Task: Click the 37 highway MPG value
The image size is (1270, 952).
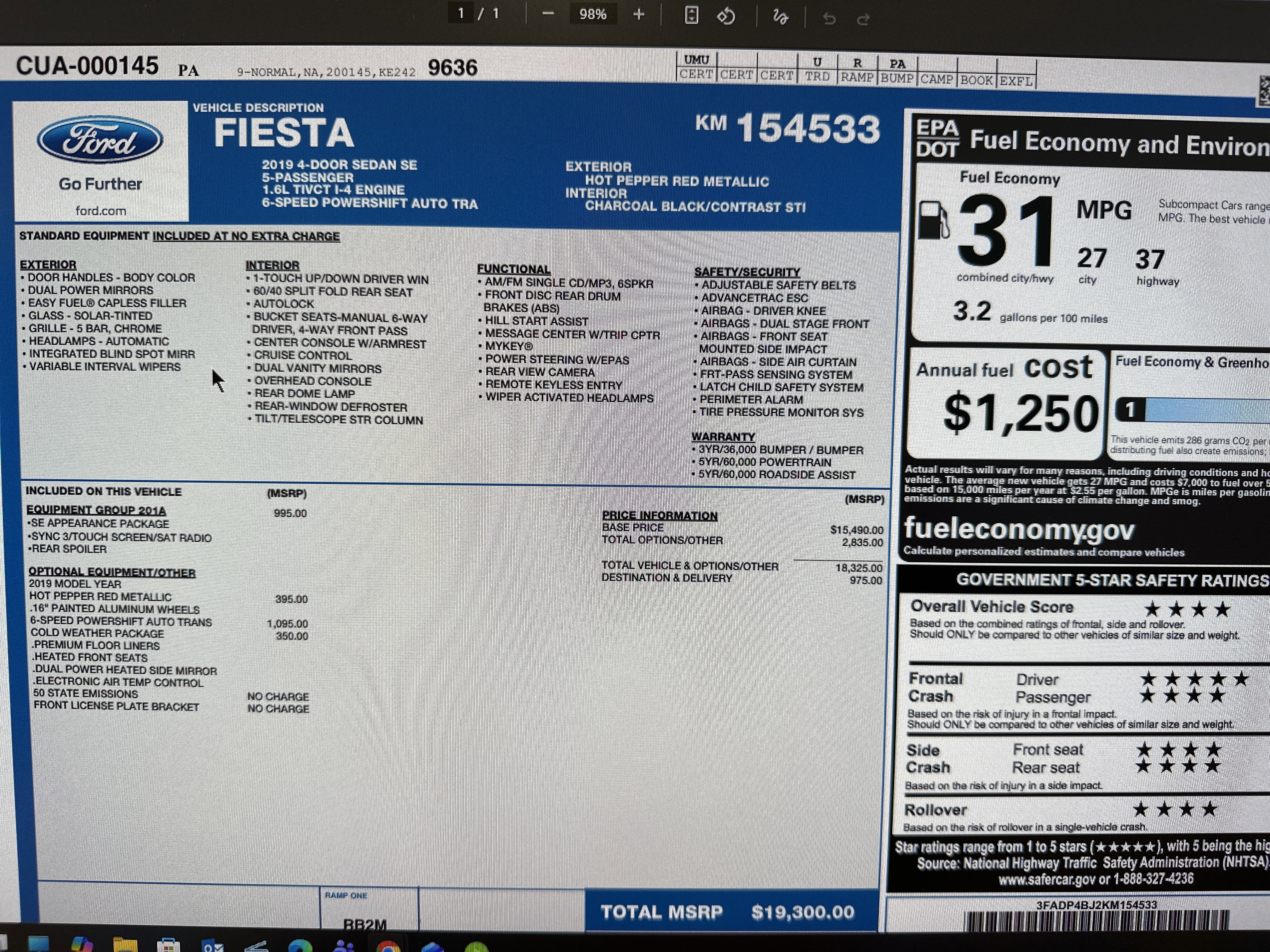Action: pyautogui.click(x=1150, y=259)
